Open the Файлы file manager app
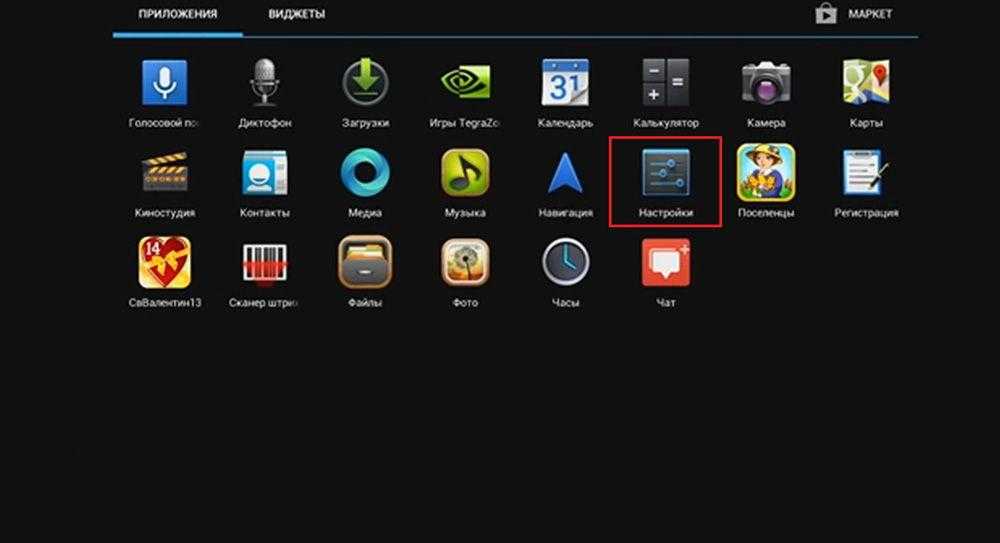The height and width of the screenshot is (543, 1000). (x=365, y=263)
